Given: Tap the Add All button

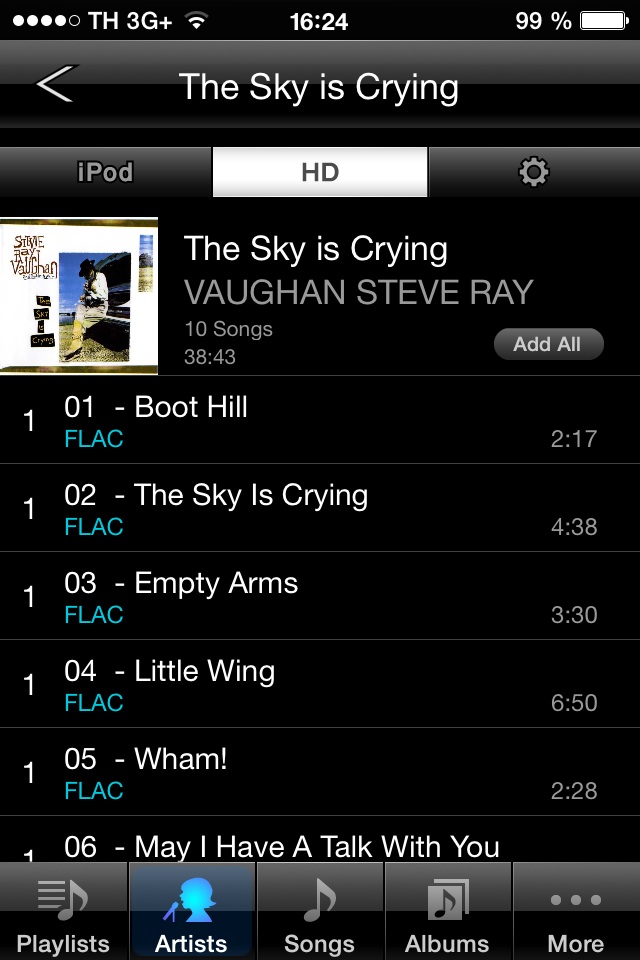Looking at the screenshot, I should 549,344.
